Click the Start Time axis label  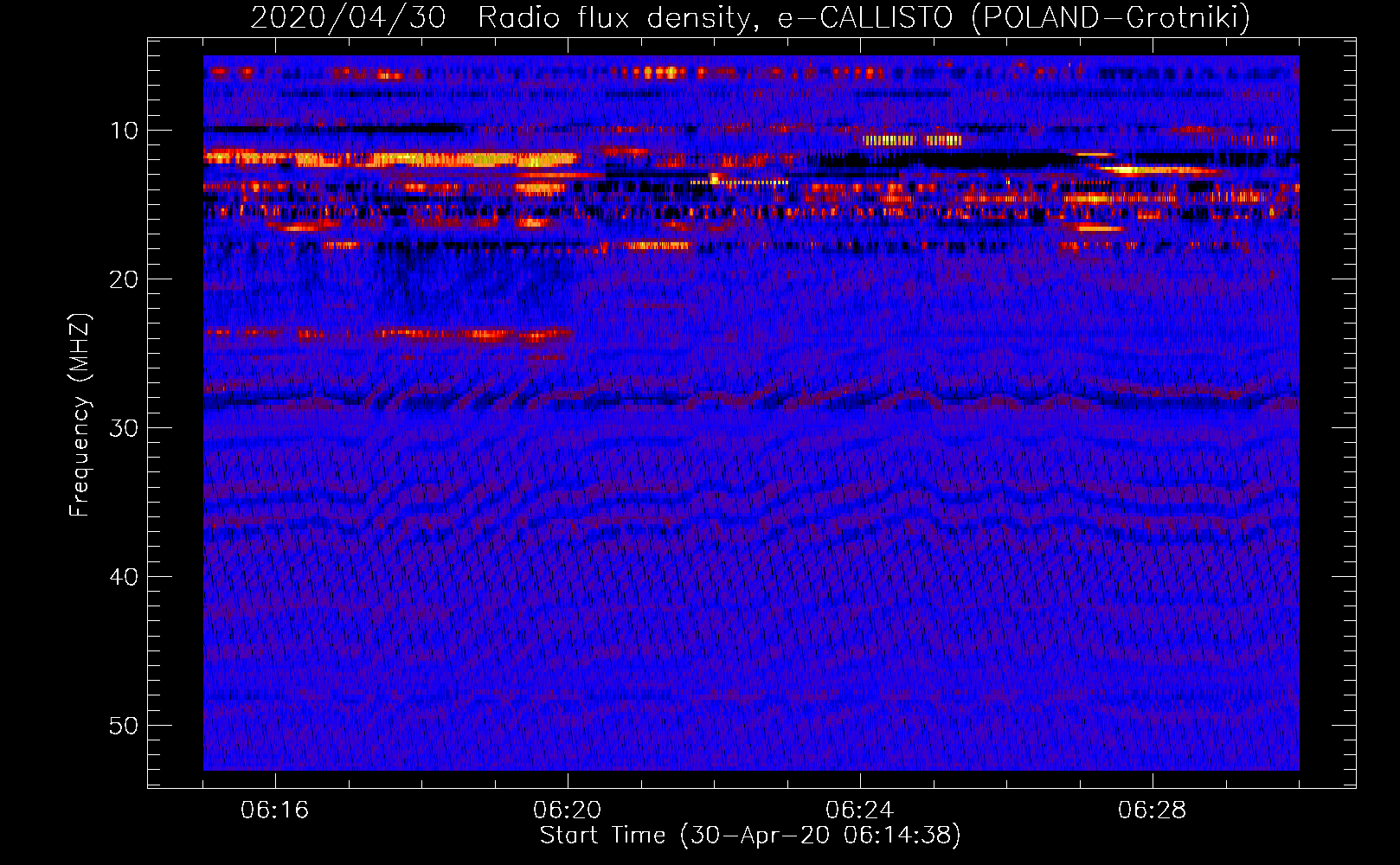click(750, 836)
